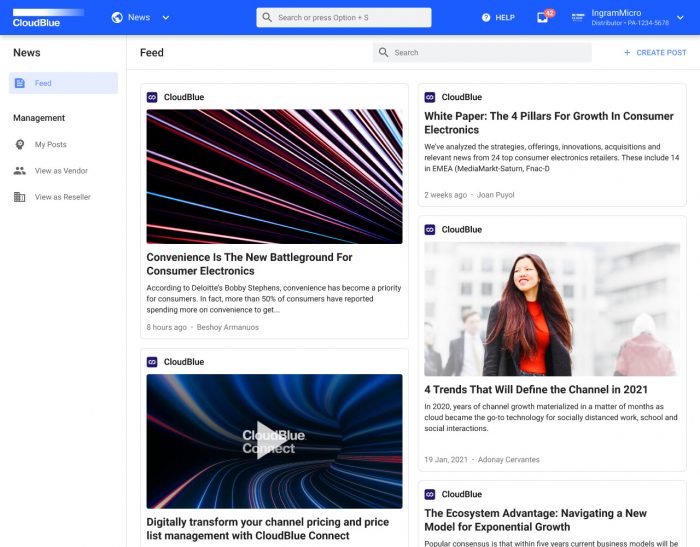Focus the 'Search or press Option + S' field
This screenshot has height=547, width=700.
[x=344, y=17]
